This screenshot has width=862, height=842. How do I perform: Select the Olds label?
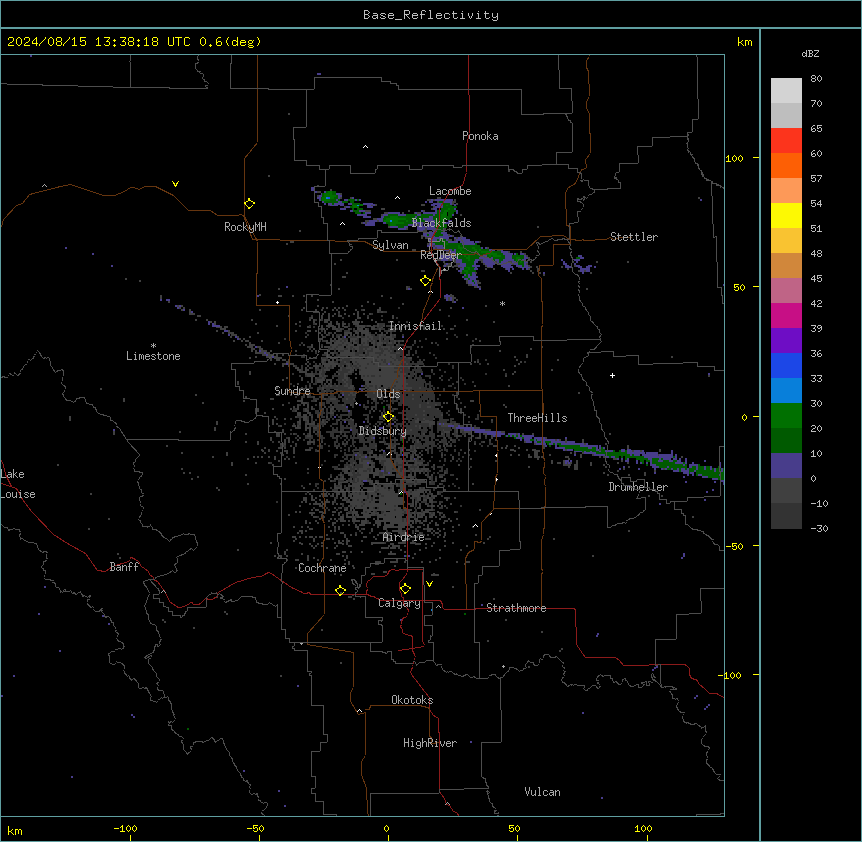(388, 394)
